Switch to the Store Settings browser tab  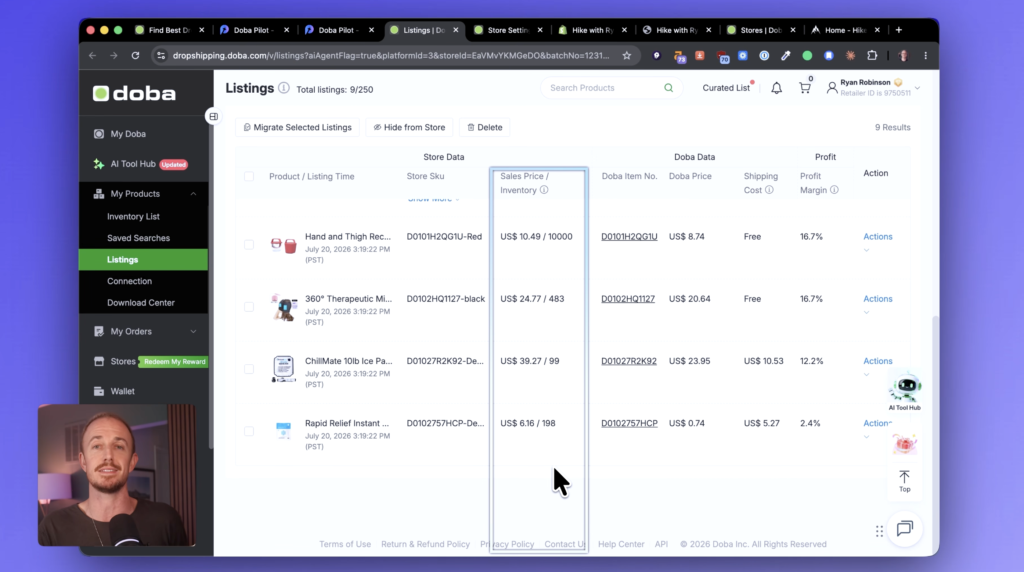coord(508,30)
